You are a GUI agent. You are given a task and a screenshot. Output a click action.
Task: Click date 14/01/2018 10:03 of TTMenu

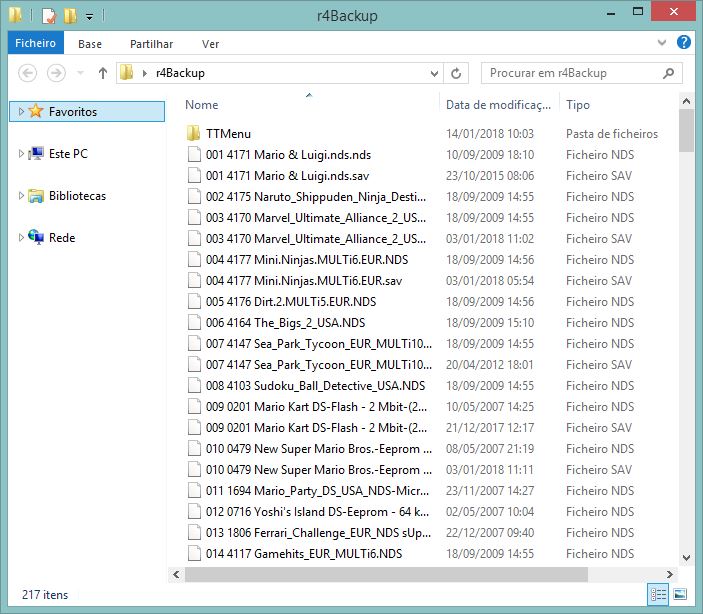[490, 134]
